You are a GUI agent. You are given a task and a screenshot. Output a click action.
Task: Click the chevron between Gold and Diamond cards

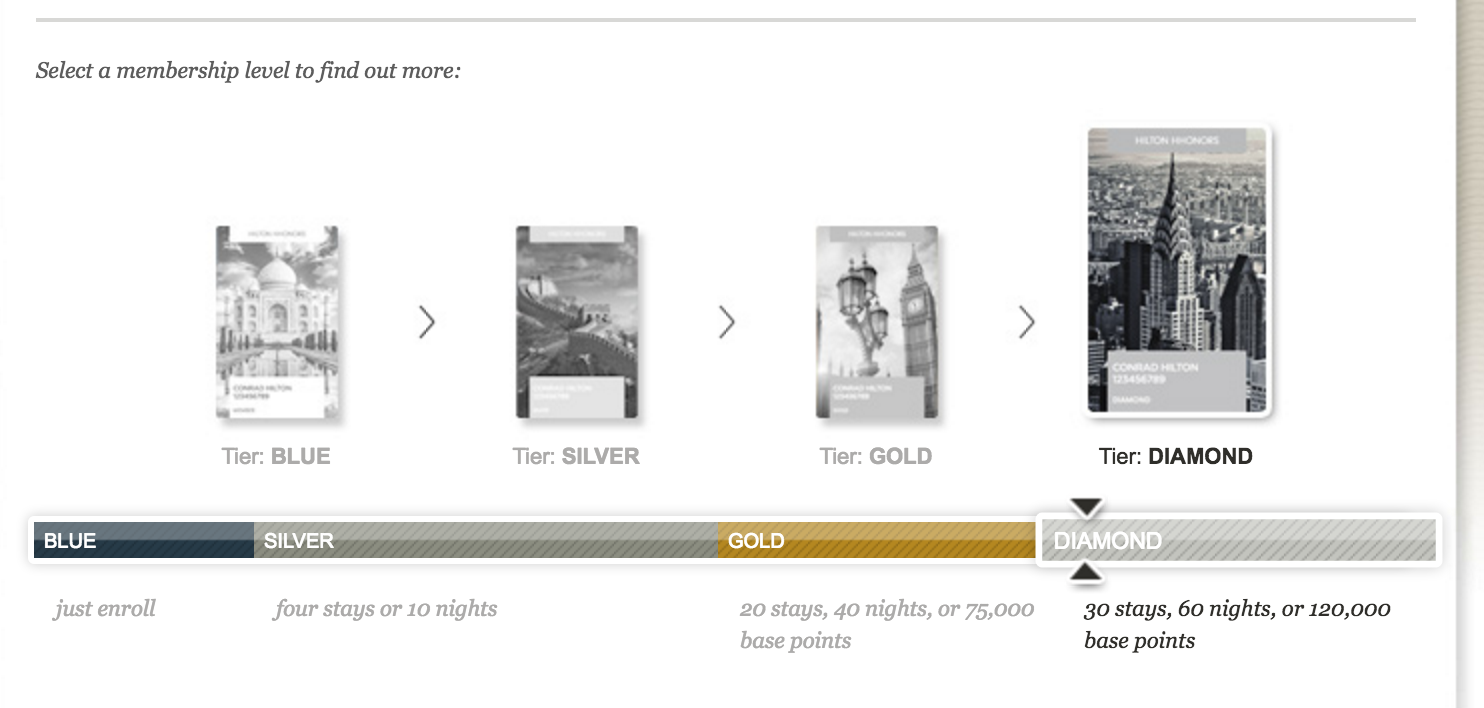[x=1027, y=322]
